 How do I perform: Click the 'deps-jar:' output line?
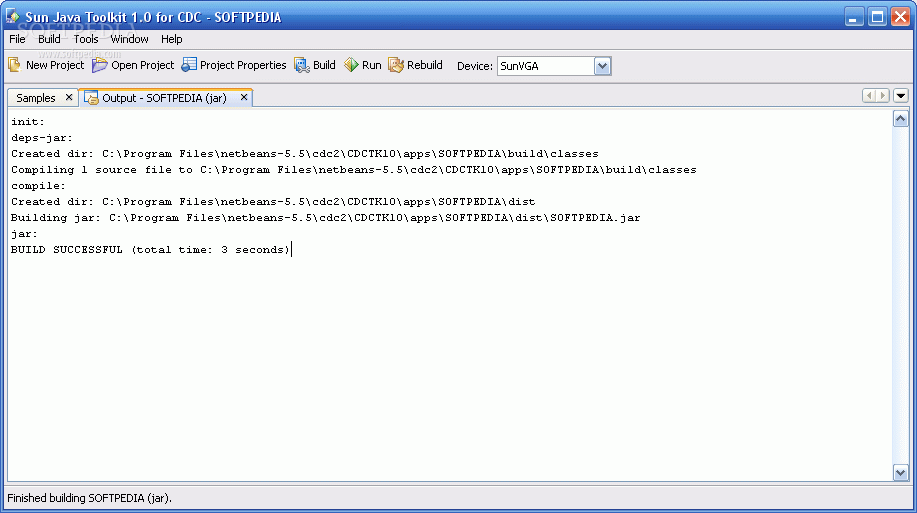42,138
